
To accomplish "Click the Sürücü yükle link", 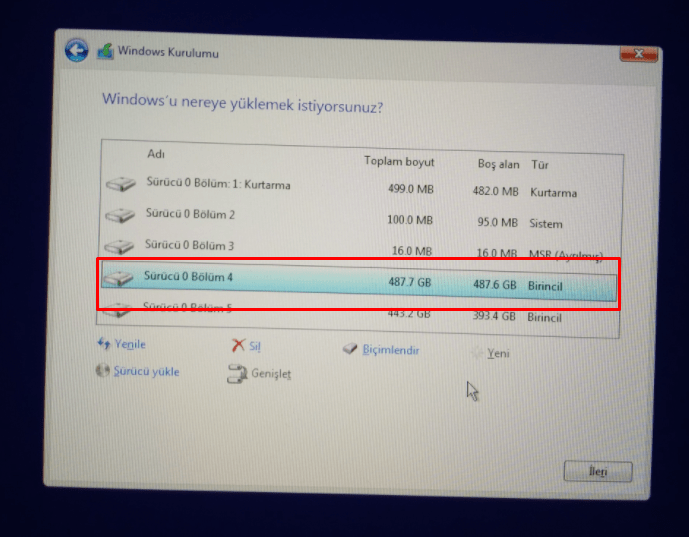I will (146, 372).
